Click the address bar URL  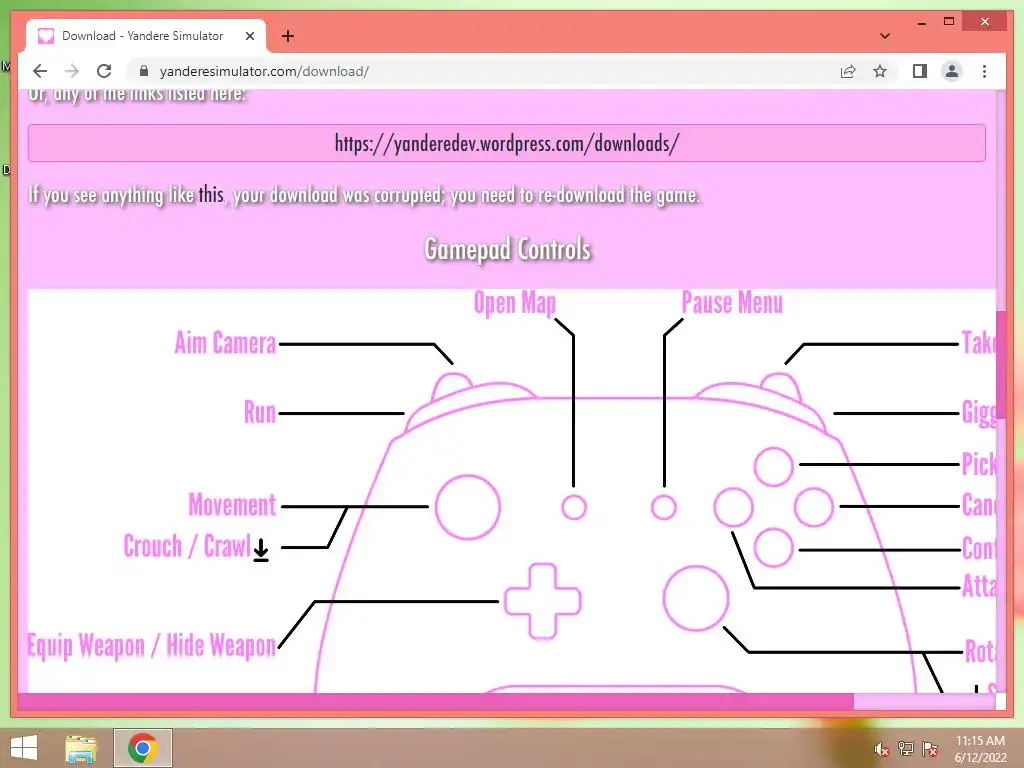pos(264,71)
